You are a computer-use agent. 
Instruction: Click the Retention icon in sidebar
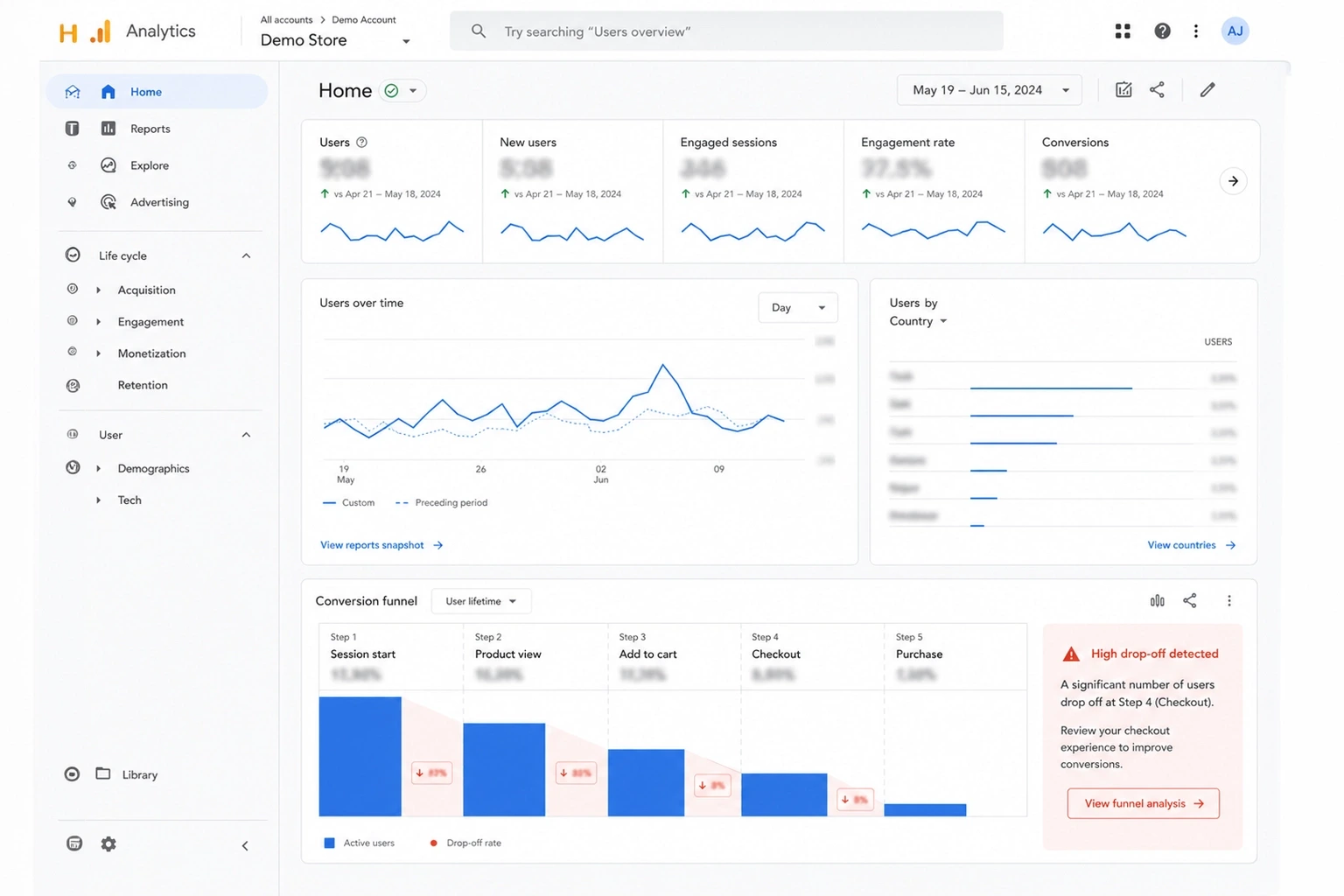click(73, 386)
